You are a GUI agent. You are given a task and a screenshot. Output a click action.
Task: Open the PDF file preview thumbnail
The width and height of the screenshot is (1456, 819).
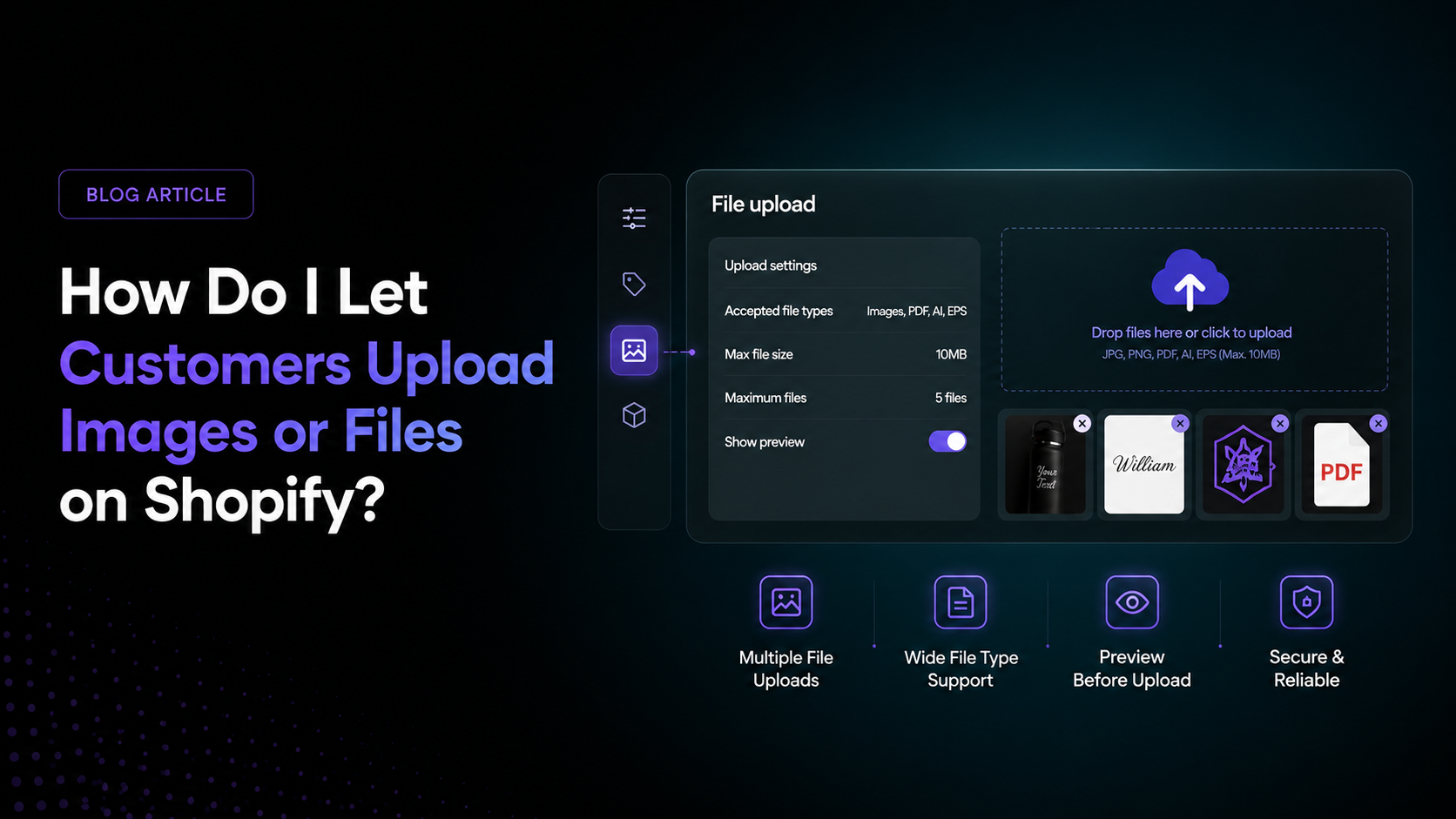pos(1341,465)
